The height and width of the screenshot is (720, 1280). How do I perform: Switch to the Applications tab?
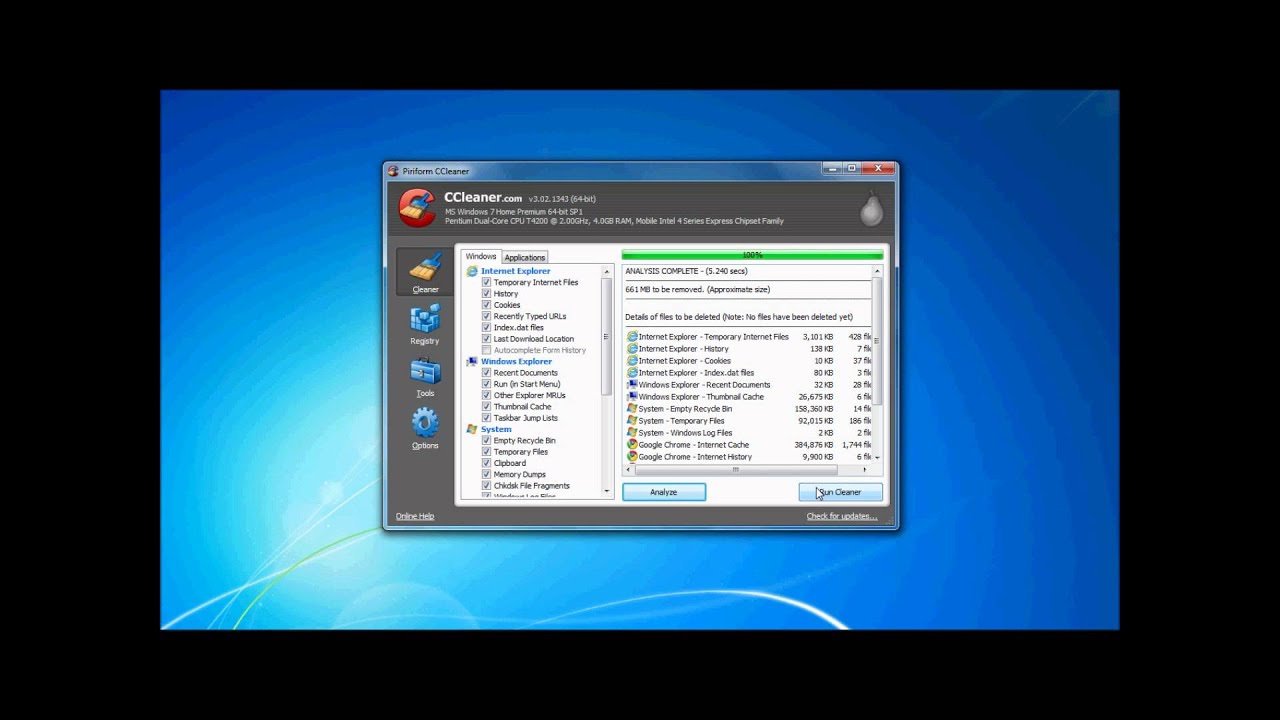click(525, 258)
